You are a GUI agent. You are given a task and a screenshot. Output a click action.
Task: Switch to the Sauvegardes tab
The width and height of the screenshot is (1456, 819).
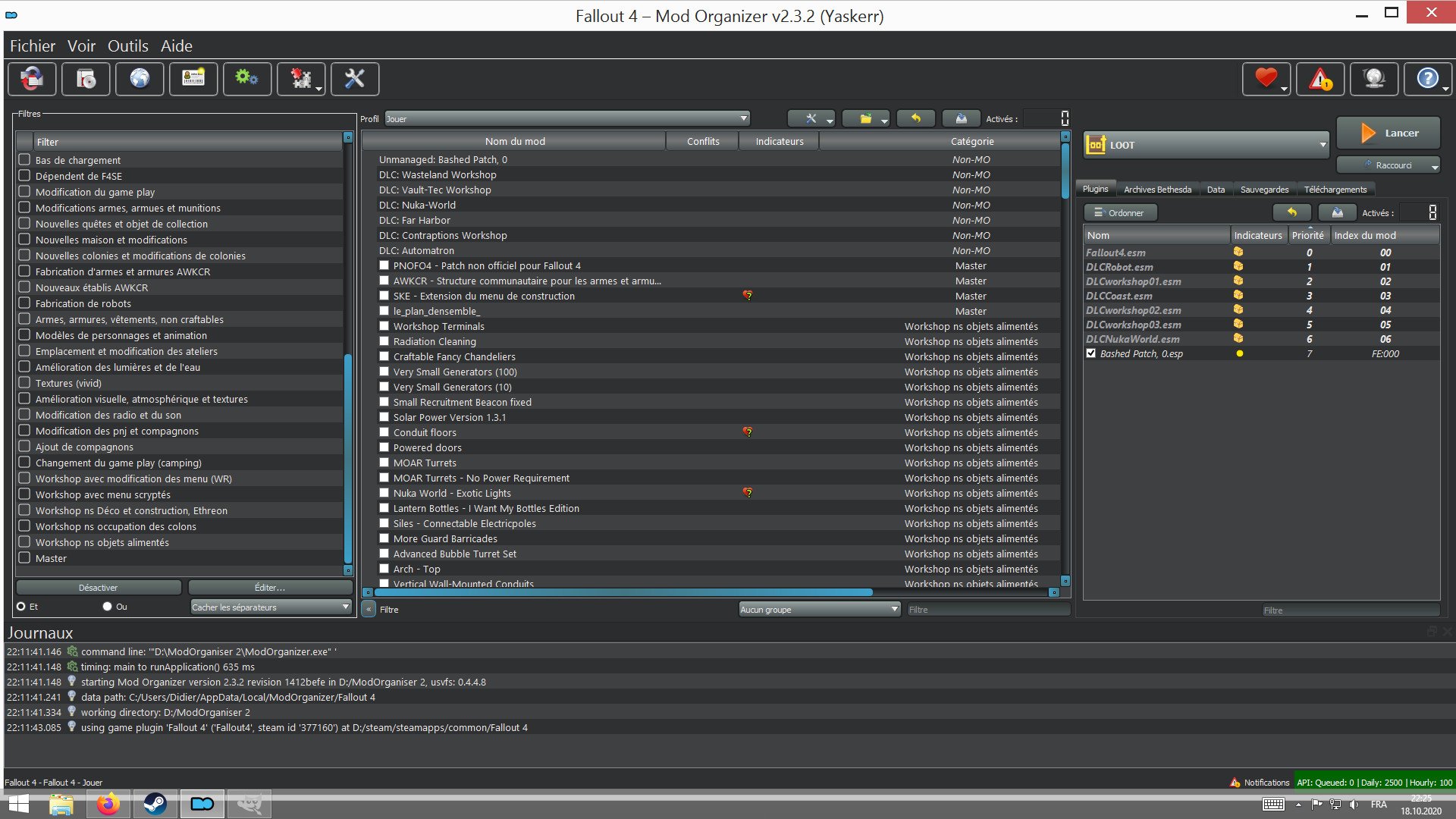coord(1264,190)
